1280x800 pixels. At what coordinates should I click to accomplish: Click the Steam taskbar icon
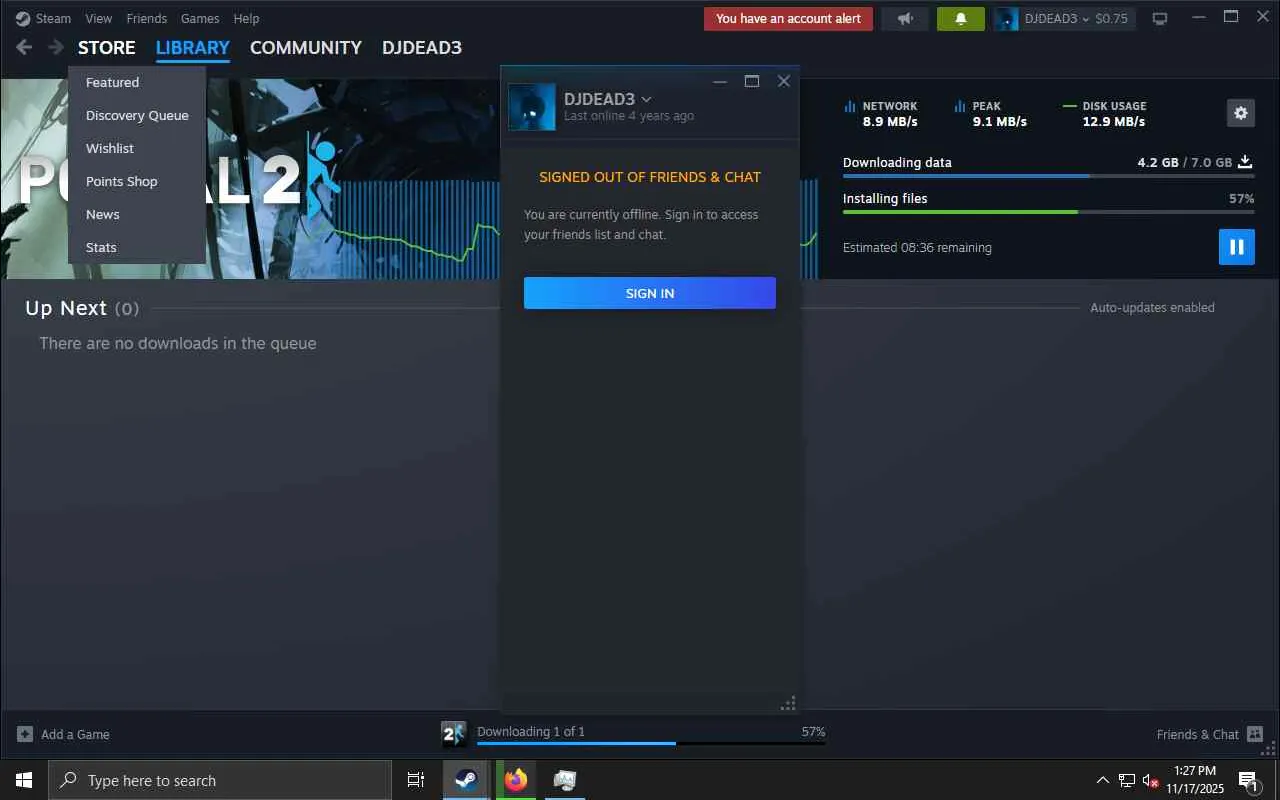tap(466, 780)
